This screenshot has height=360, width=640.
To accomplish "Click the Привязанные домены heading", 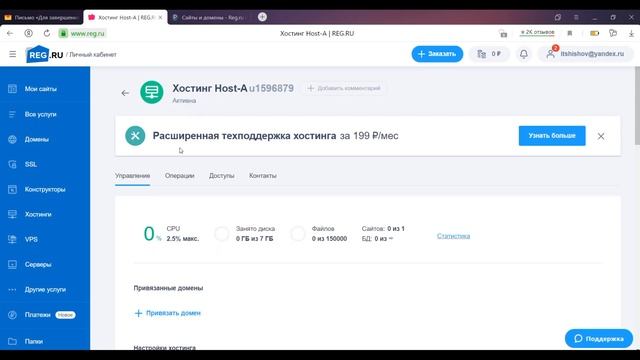I will tap(168, 288).
